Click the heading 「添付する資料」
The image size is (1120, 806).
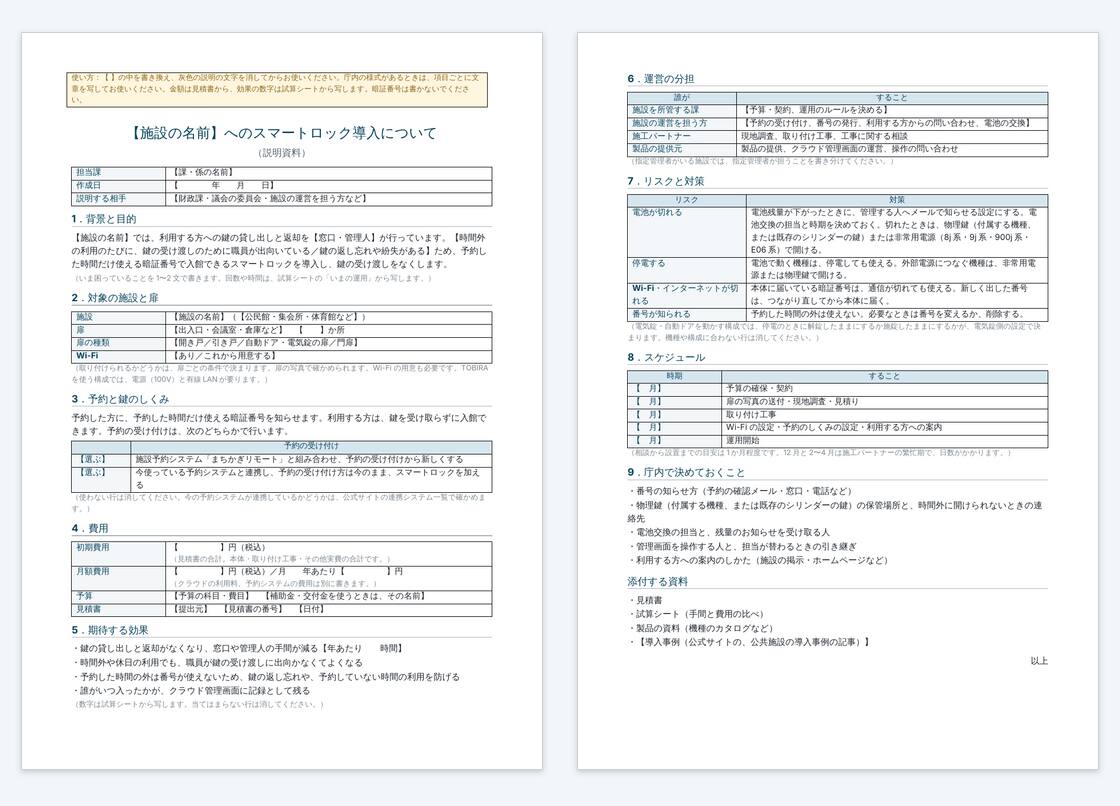point(657,582)
